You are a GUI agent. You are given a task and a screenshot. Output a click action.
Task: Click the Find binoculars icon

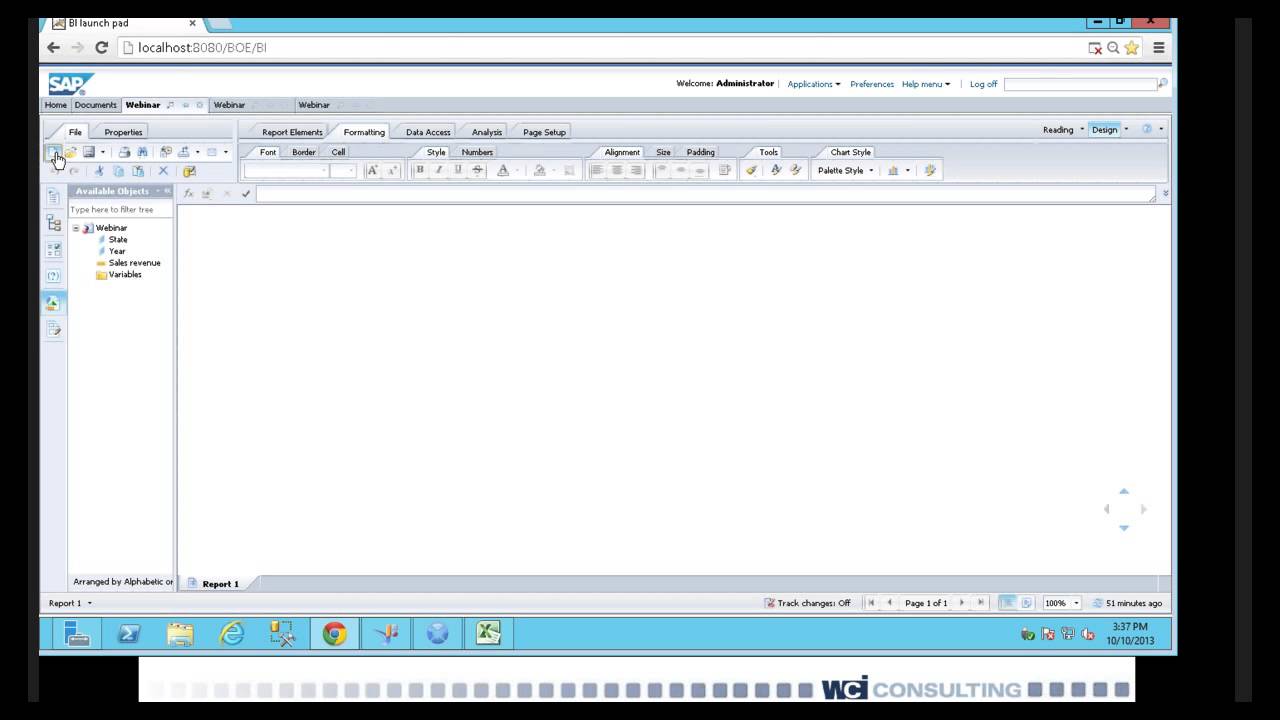point(142,152)
